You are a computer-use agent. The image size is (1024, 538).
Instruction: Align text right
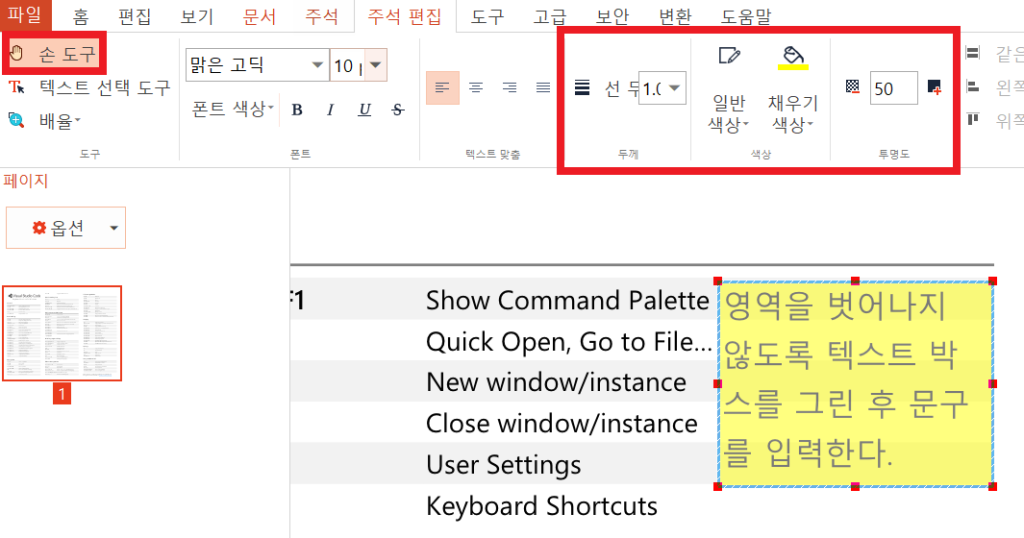tap(509, 87)
